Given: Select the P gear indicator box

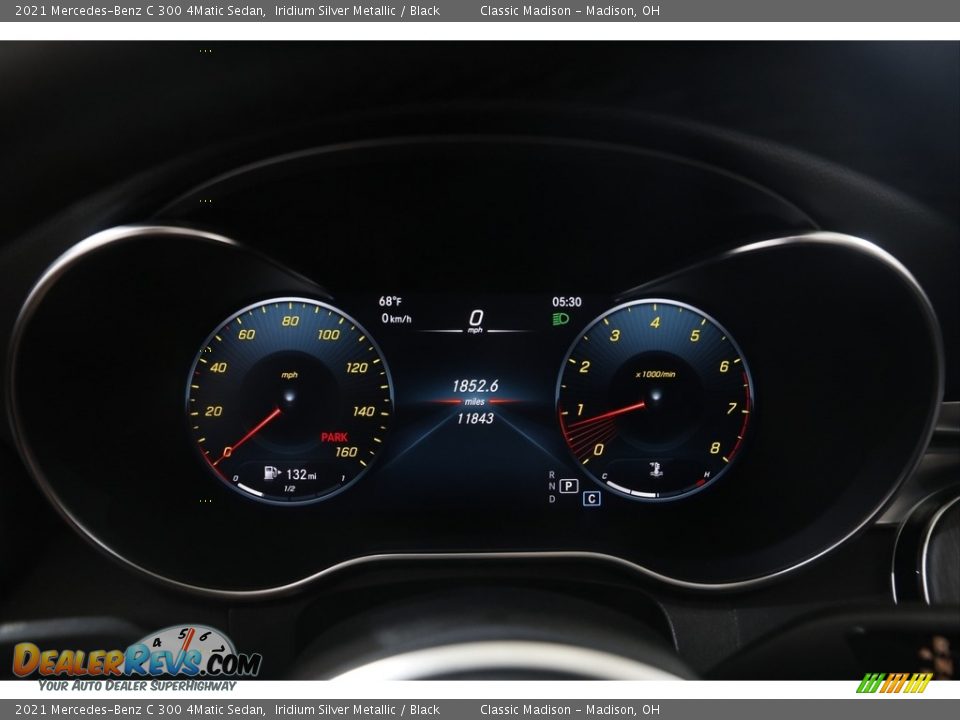Looking at the screenshot, I should click(x=569, y=486).
